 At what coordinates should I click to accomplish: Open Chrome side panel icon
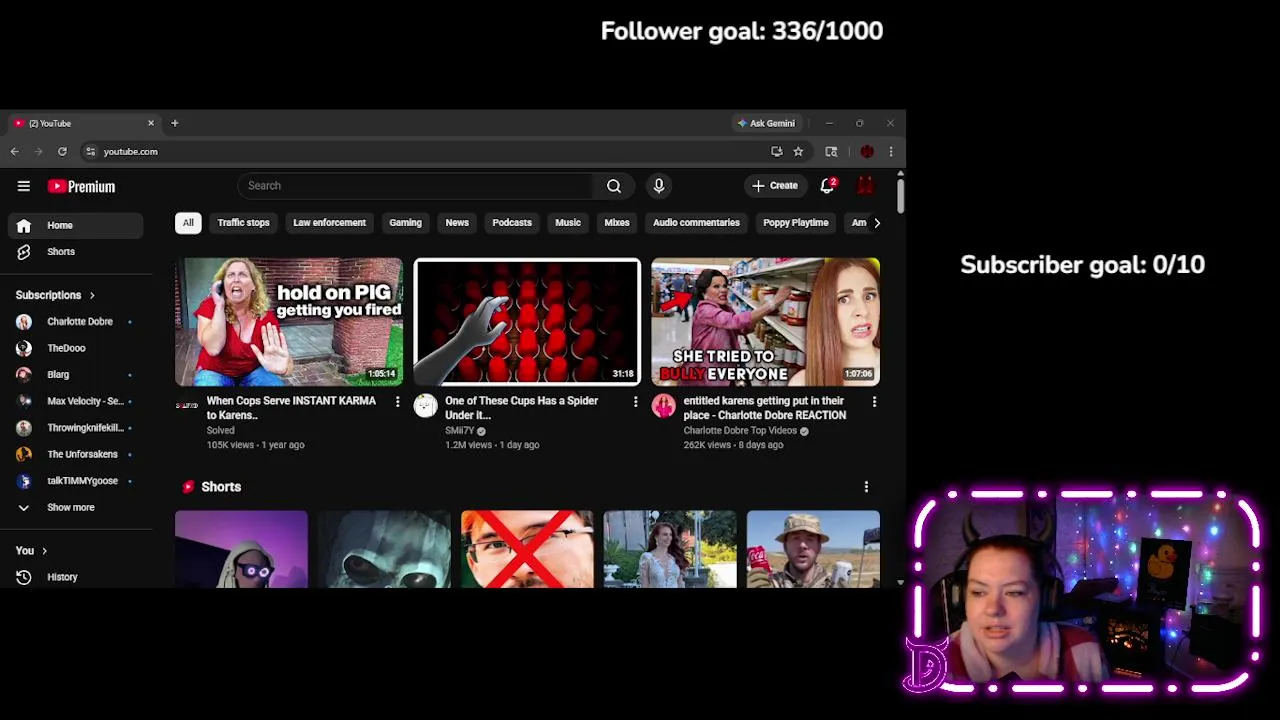pos(831,152)
